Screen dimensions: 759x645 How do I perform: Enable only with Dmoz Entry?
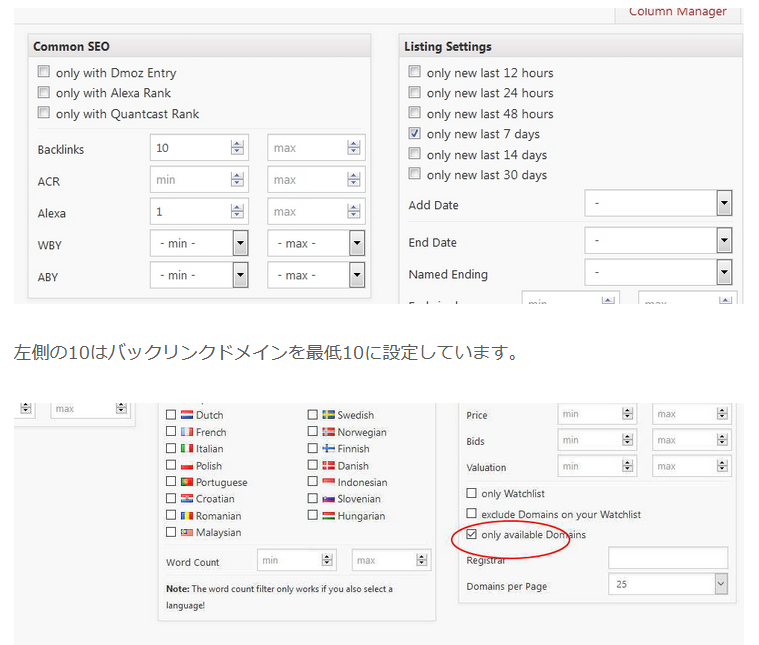(x=43, y=72)
